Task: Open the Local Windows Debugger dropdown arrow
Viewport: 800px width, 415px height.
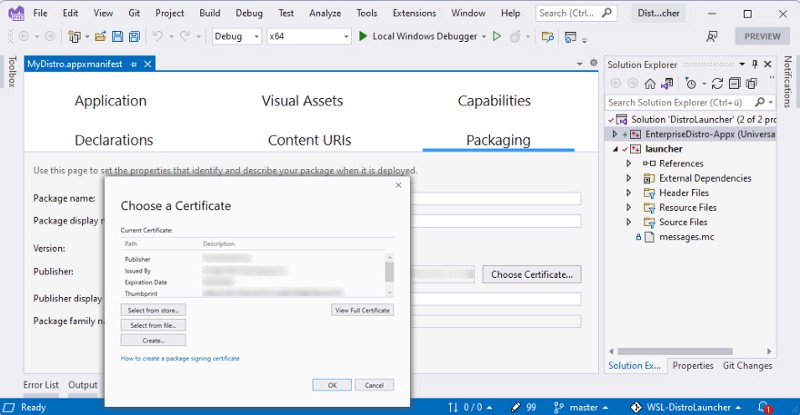Action: pyautogui.click(x=484, y=37)
